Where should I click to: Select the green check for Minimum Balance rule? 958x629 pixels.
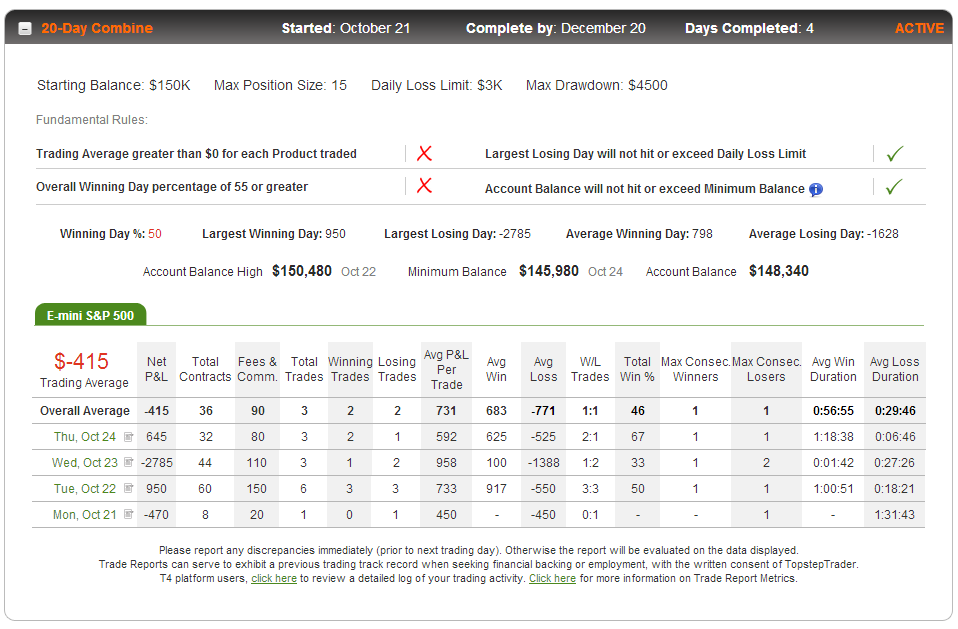click(894, 187)
